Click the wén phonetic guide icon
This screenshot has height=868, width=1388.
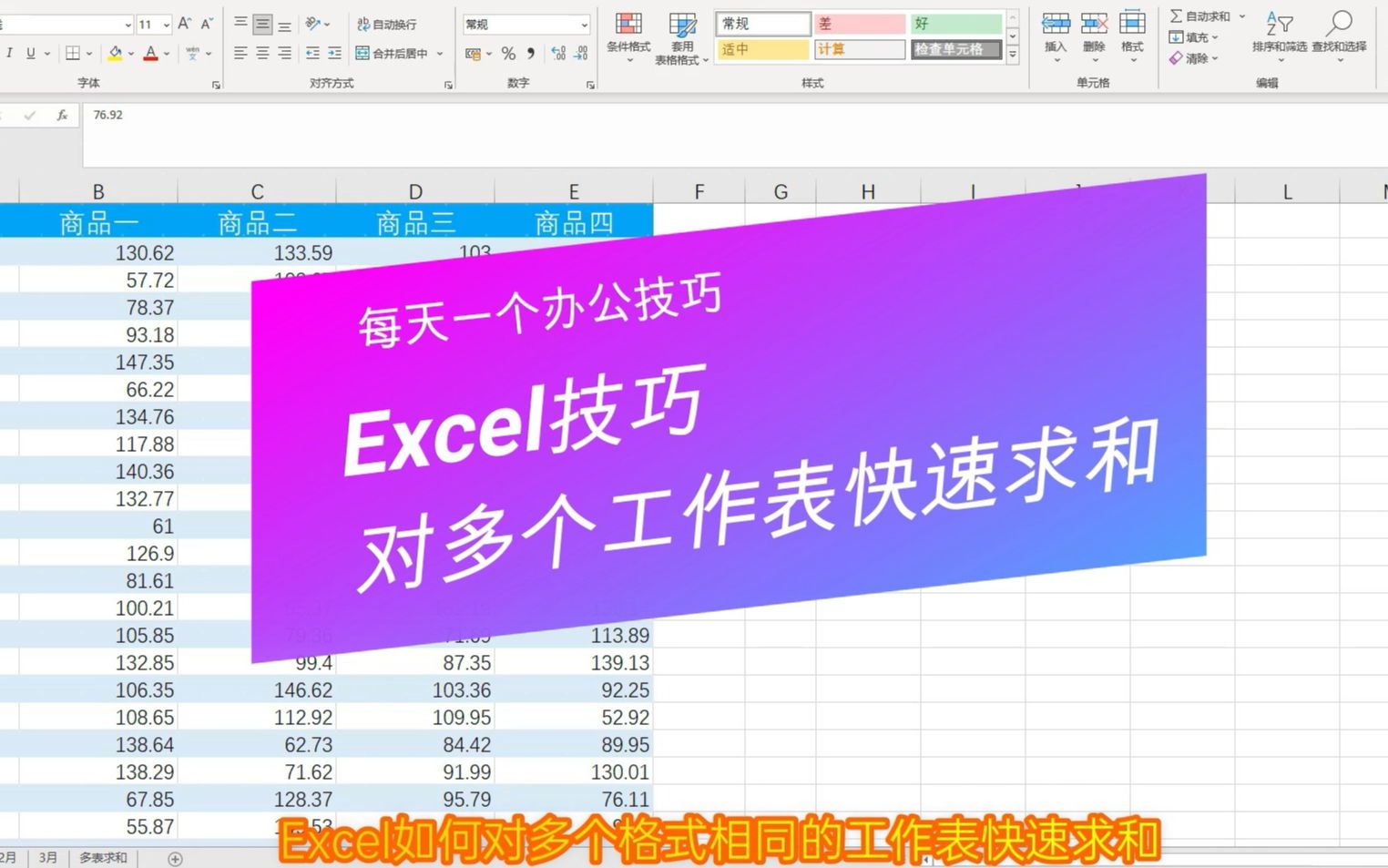pos(192,54)
